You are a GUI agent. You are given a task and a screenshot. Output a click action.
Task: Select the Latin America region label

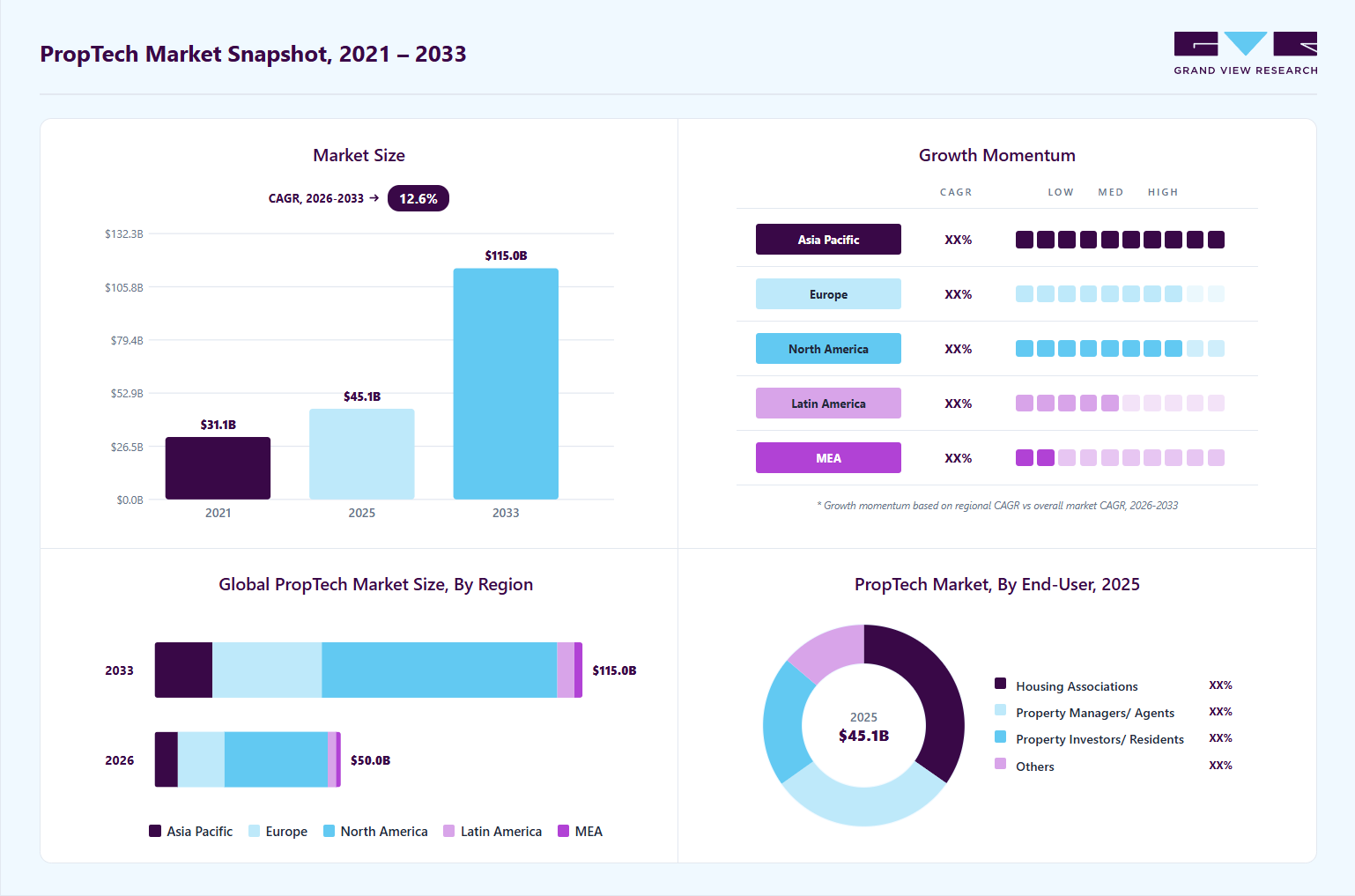828,404
